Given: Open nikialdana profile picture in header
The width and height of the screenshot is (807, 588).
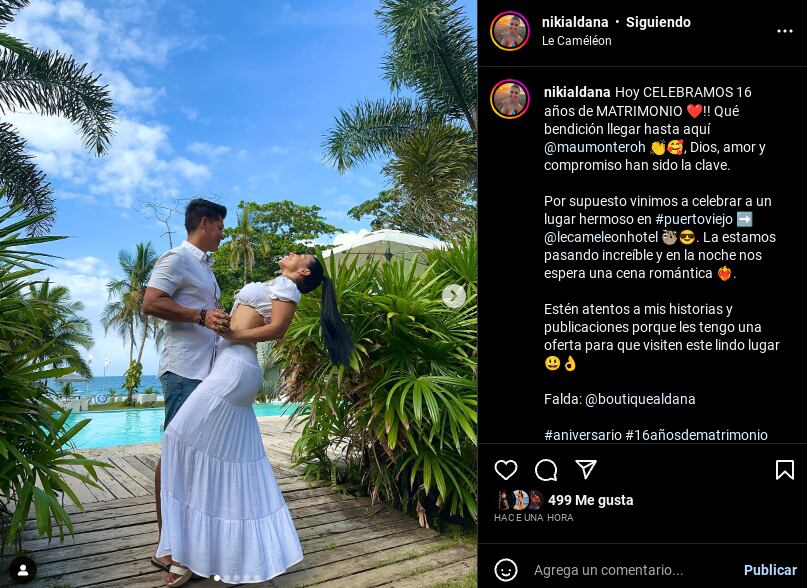Looking at the screenshot, I should tap(510, 31).
